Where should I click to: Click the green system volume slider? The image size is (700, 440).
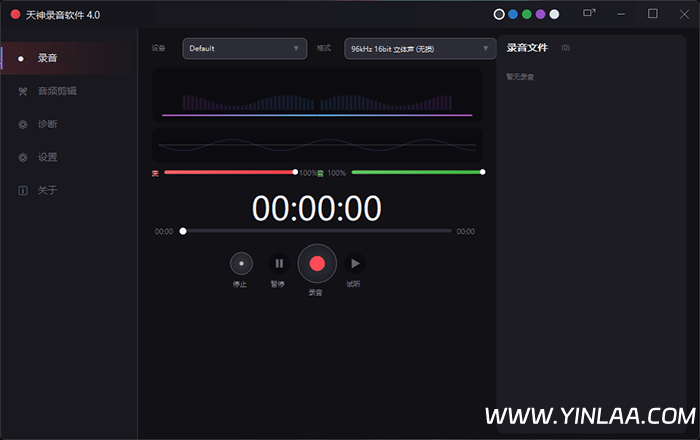[418, 172]
